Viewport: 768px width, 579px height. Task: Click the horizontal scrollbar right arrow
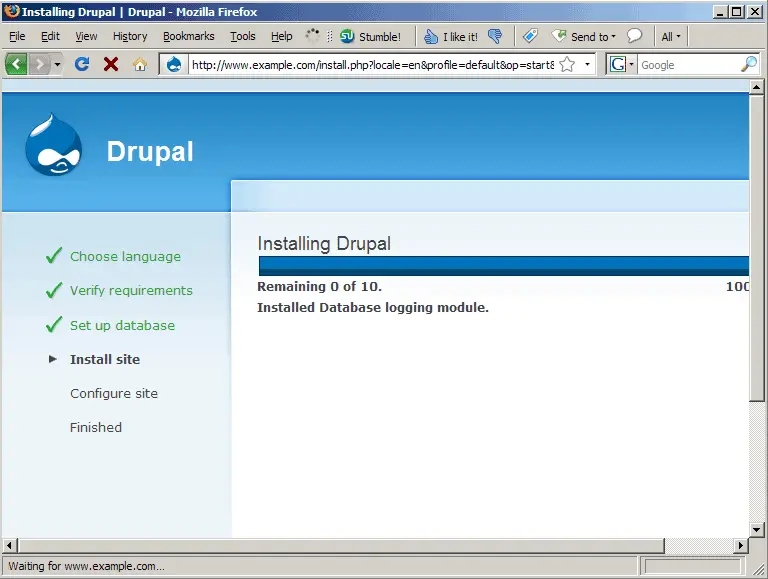pyautogui.click(x=741, y=545)
